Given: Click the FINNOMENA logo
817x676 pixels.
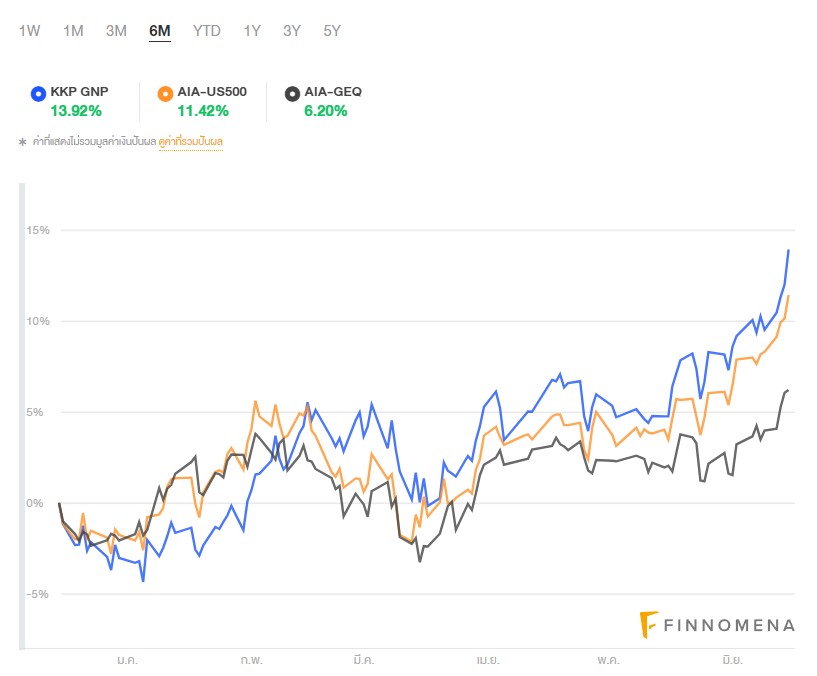Looking at the screenshot, I should 717,625.
